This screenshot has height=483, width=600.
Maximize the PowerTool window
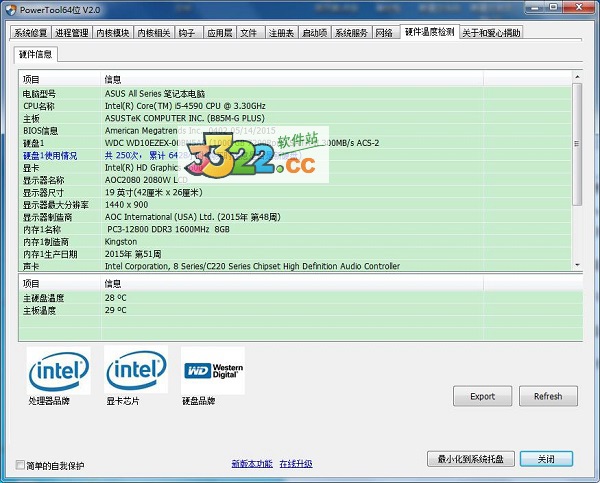click(553, 7)
